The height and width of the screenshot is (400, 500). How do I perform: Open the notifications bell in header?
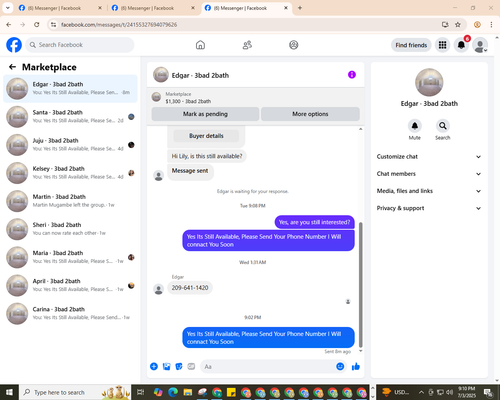(461, 45)
